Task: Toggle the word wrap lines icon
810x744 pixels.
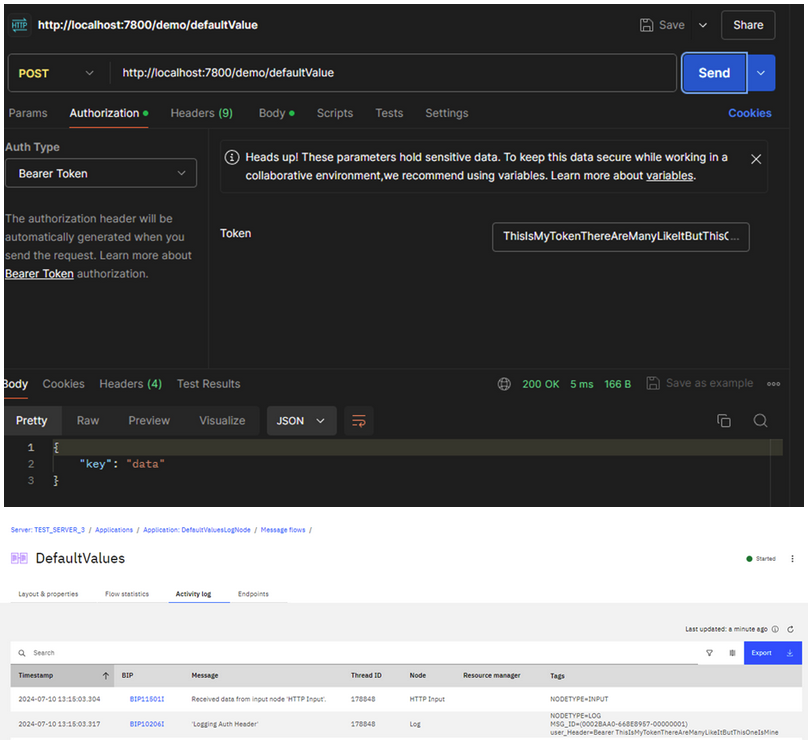Action: [x=359, y=421]
